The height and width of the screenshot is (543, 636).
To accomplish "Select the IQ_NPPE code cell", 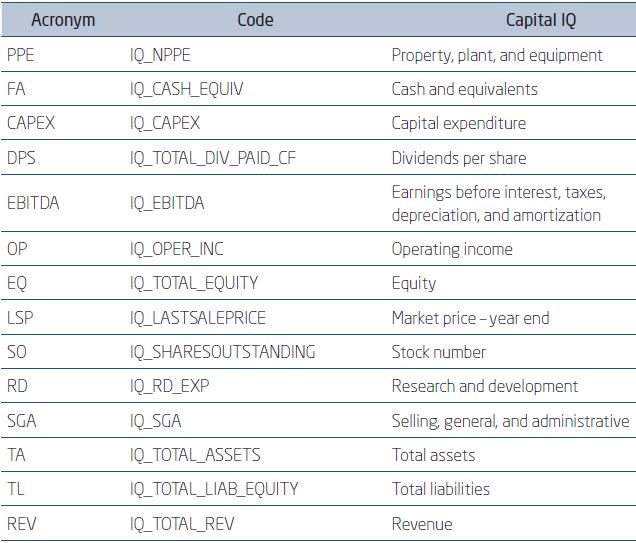I will point(165,55).
